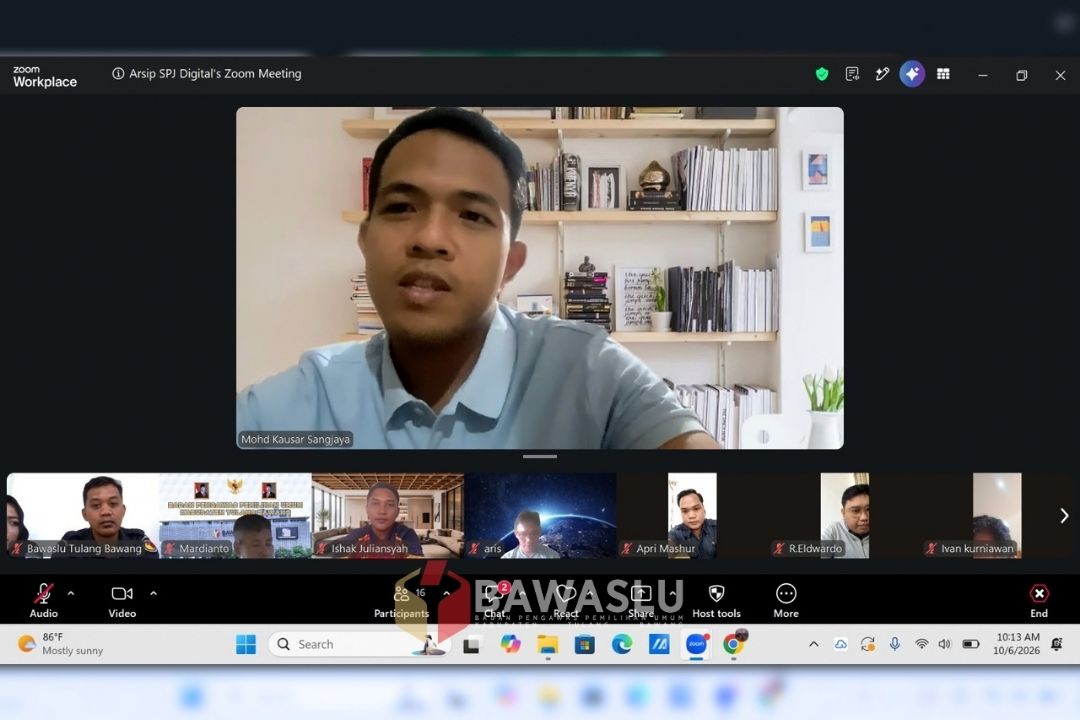This screenshot has height=720, width=1080.
Task: Expand the Audio options arrow
Action: [71, 593]
